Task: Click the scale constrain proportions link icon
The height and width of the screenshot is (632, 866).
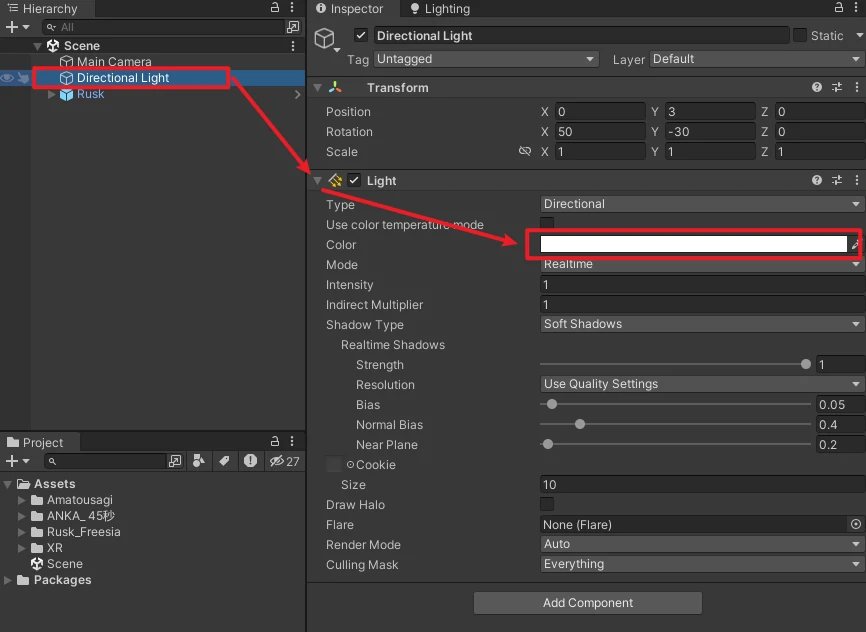Action: 525,152
